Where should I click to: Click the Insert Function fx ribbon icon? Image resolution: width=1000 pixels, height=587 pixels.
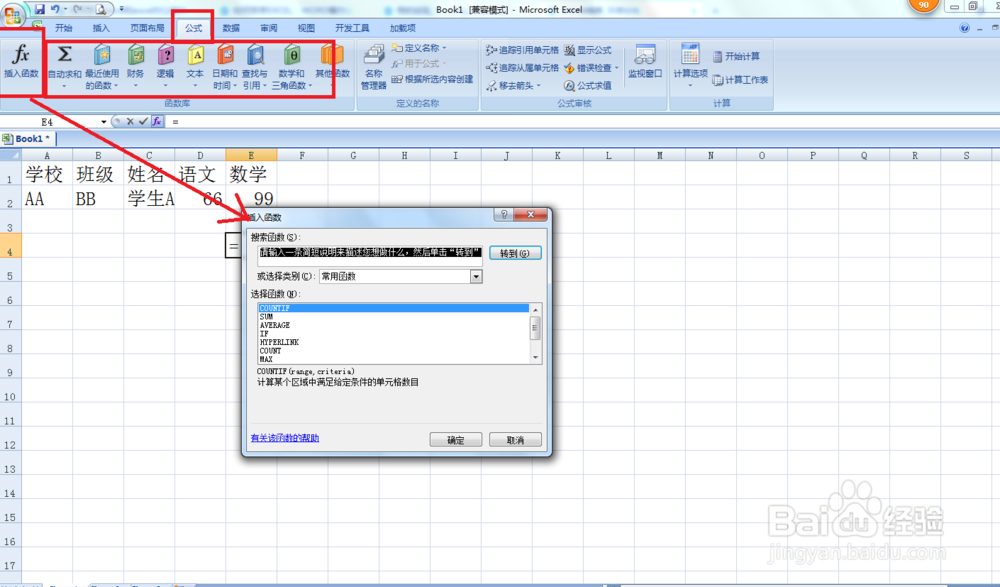(x=21, y=54)
